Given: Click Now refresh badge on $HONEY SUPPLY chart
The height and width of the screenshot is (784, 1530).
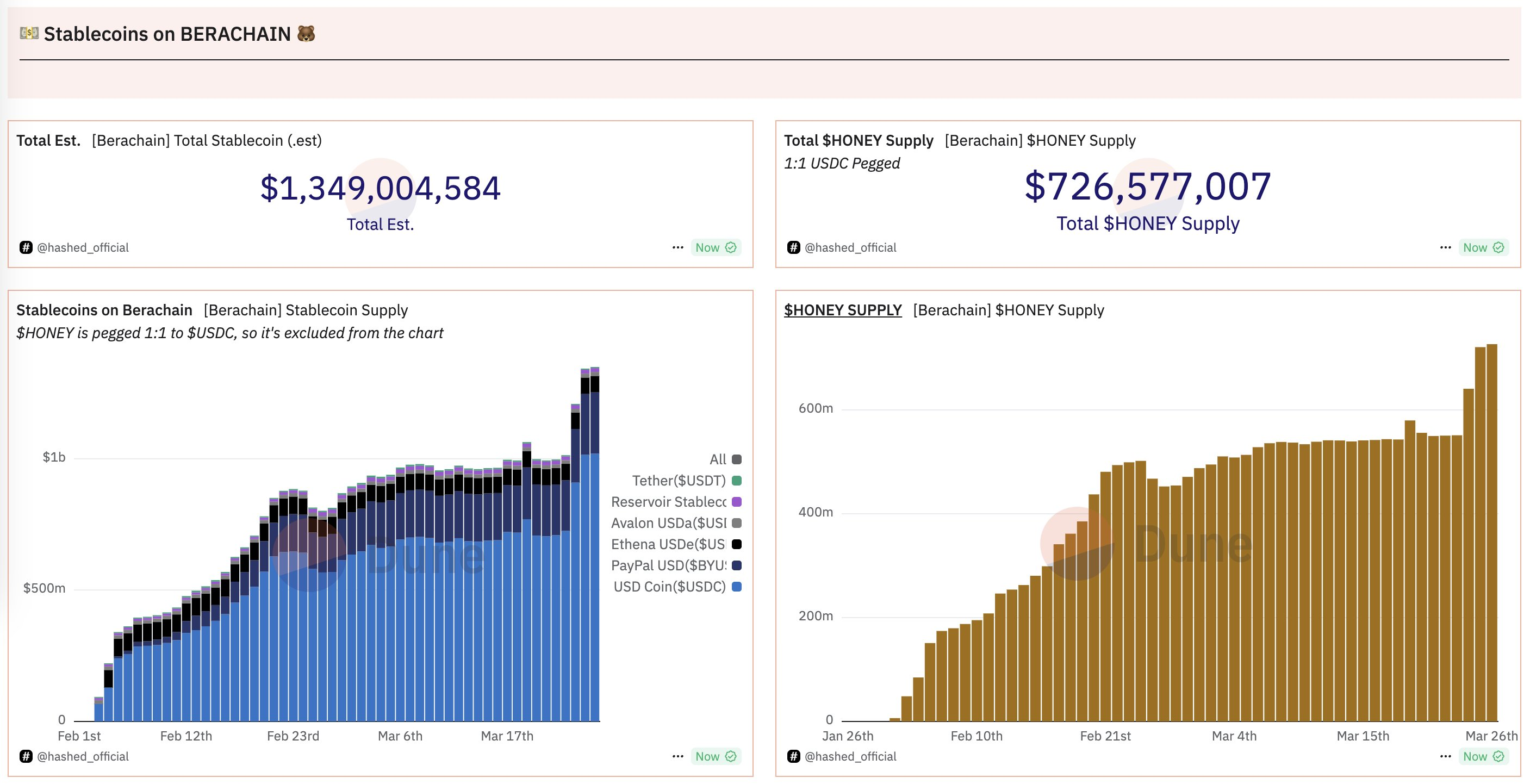Looking at the screenshot, I should coord(1483,756).
